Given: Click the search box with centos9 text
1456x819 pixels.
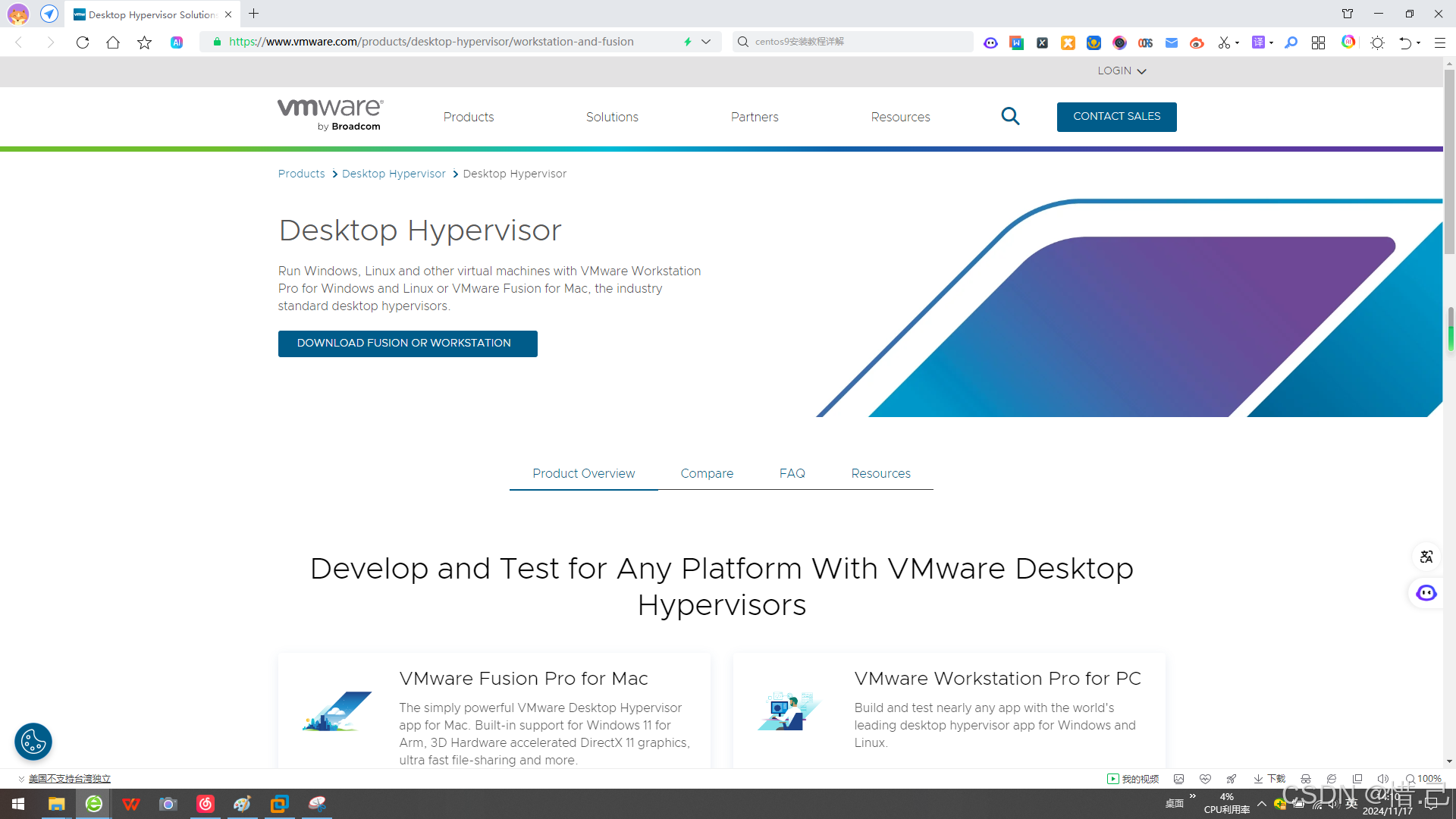Looking at the screenshot, I should [x=853, y=42].
